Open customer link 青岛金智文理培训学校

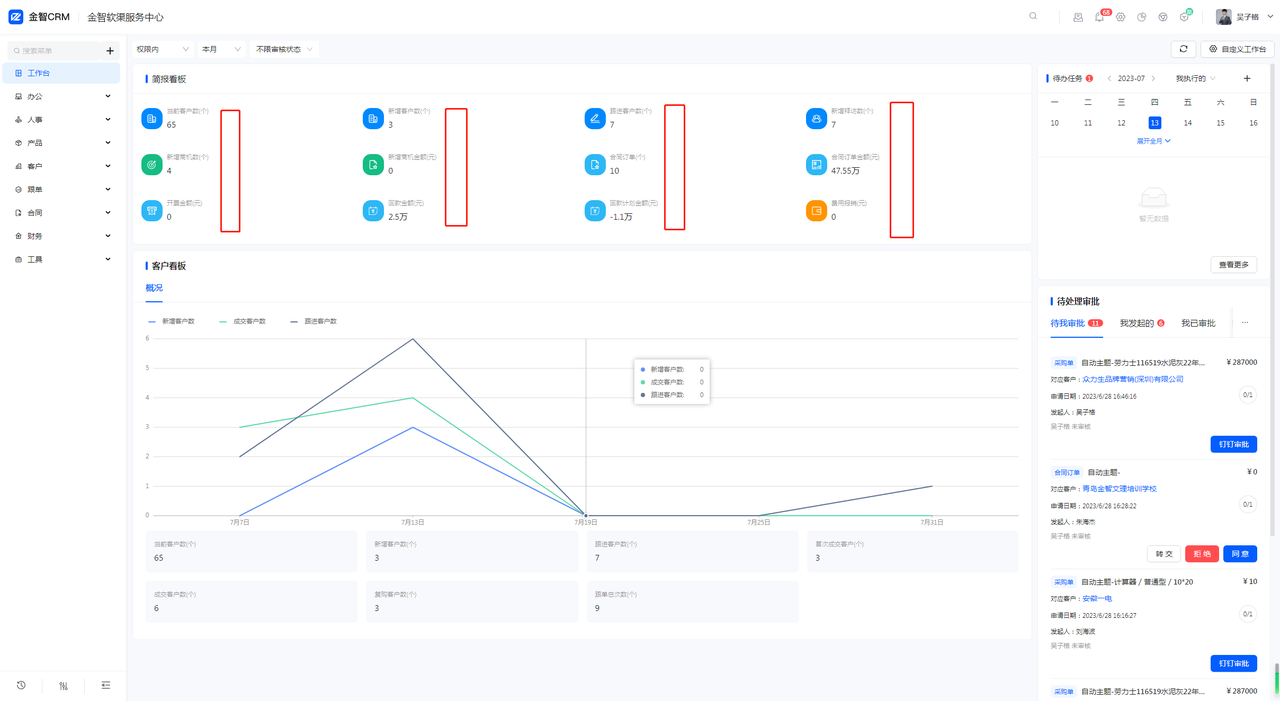(1119, 489)
